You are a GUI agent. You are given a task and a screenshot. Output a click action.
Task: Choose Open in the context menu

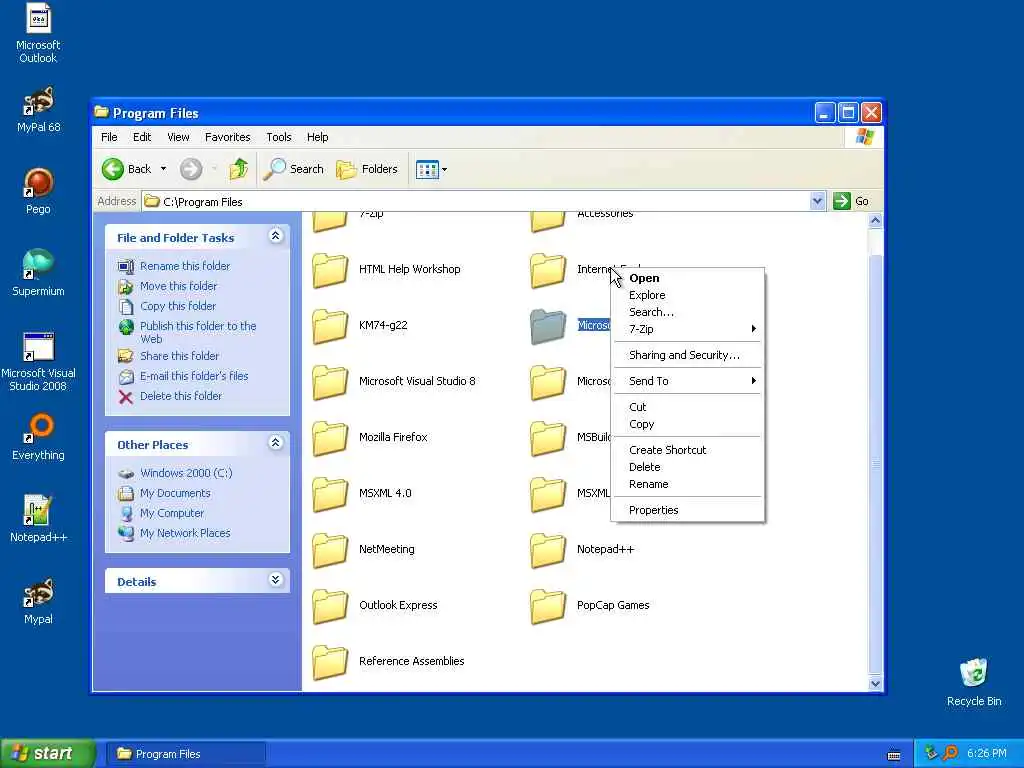(688, 278)
